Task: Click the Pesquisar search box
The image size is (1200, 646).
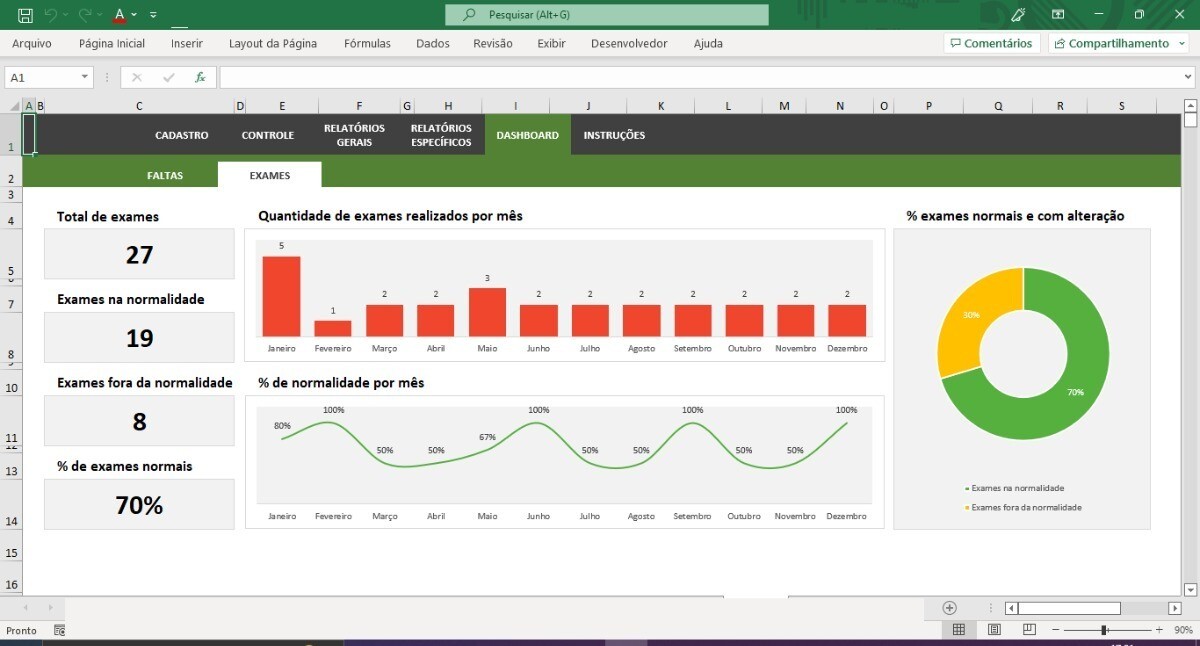Action: (607, 15)
